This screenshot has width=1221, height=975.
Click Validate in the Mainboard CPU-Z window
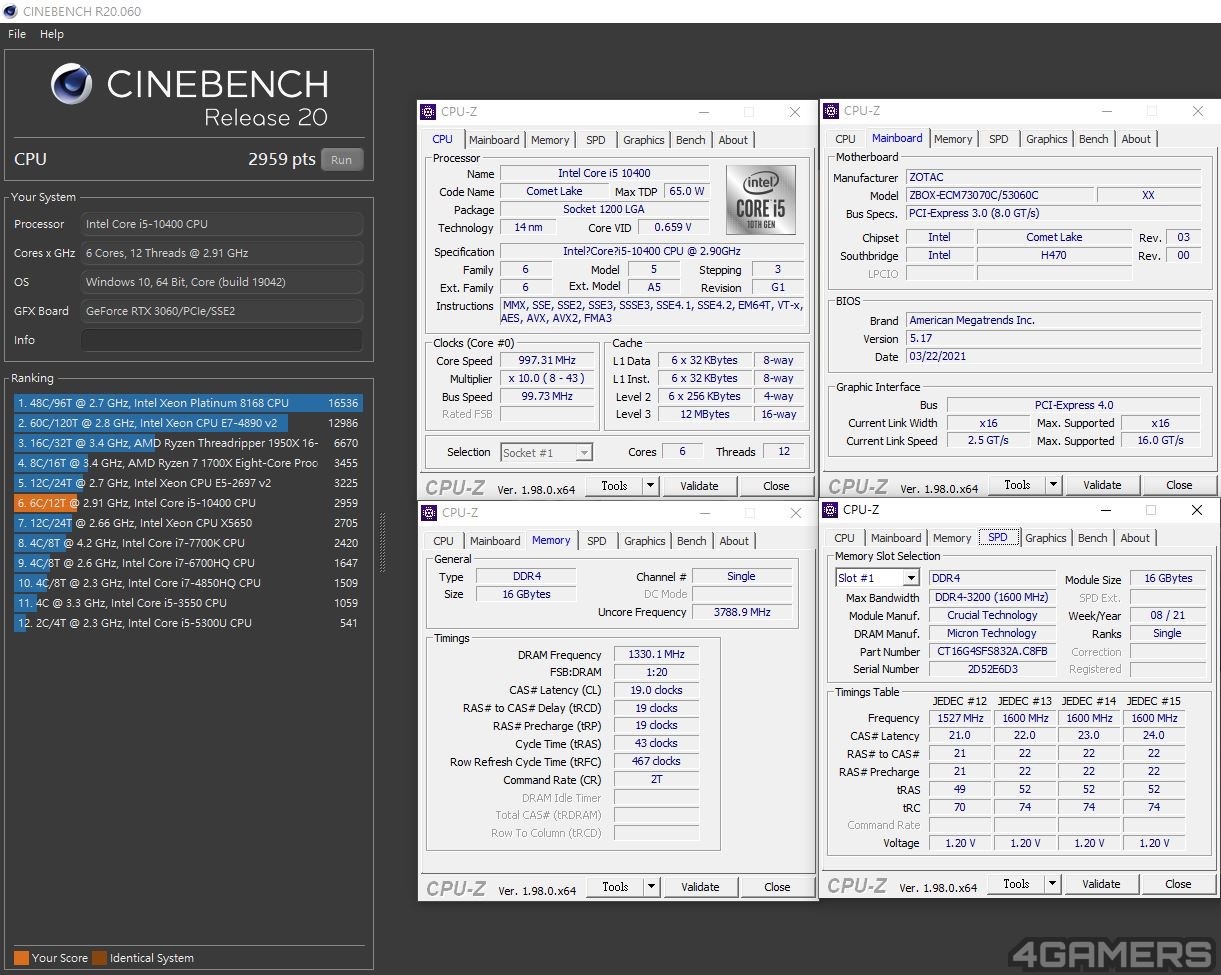(x=1102, y=485)
